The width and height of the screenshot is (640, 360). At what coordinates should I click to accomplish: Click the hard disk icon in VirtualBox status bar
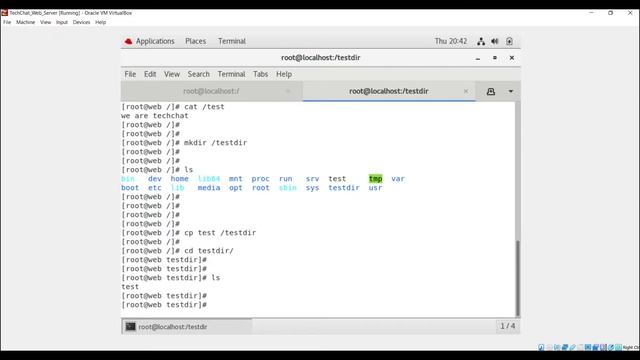[541, 347]
